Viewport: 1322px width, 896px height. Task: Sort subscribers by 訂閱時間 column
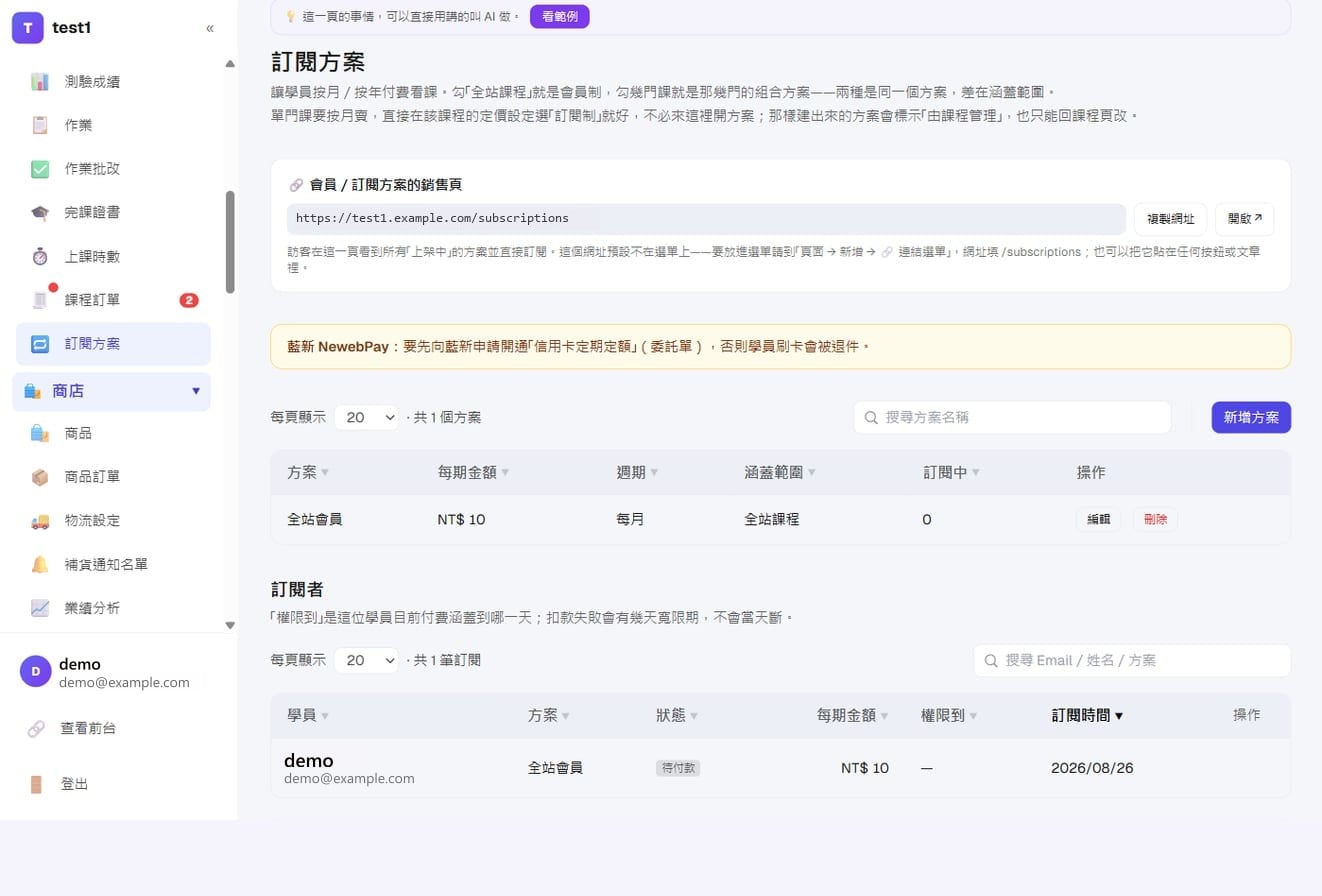[x=1087, y=715]
